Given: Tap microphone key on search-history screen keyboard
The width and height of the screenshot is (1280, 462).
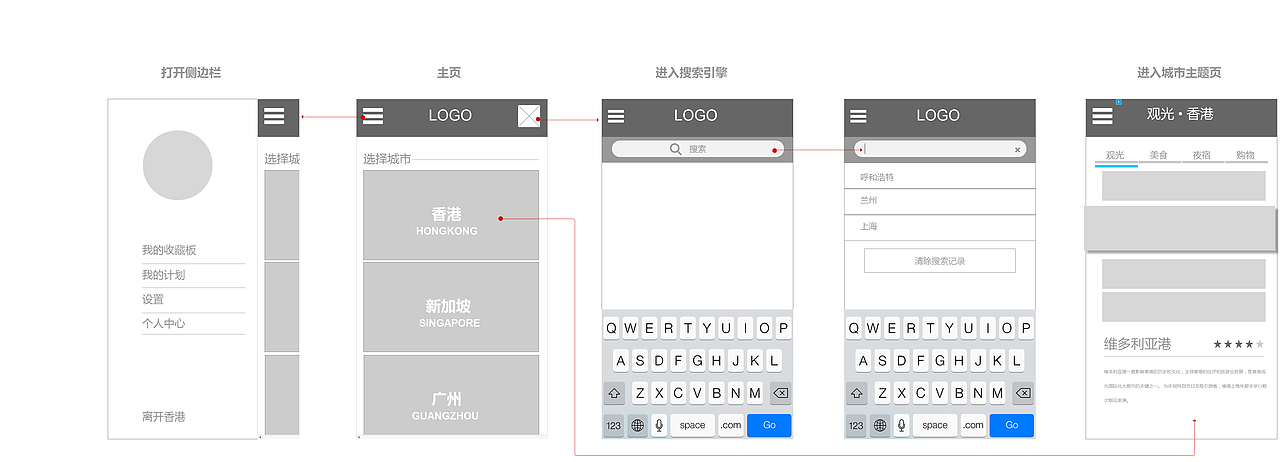Looking at the screenshot, I should (901, 425).
